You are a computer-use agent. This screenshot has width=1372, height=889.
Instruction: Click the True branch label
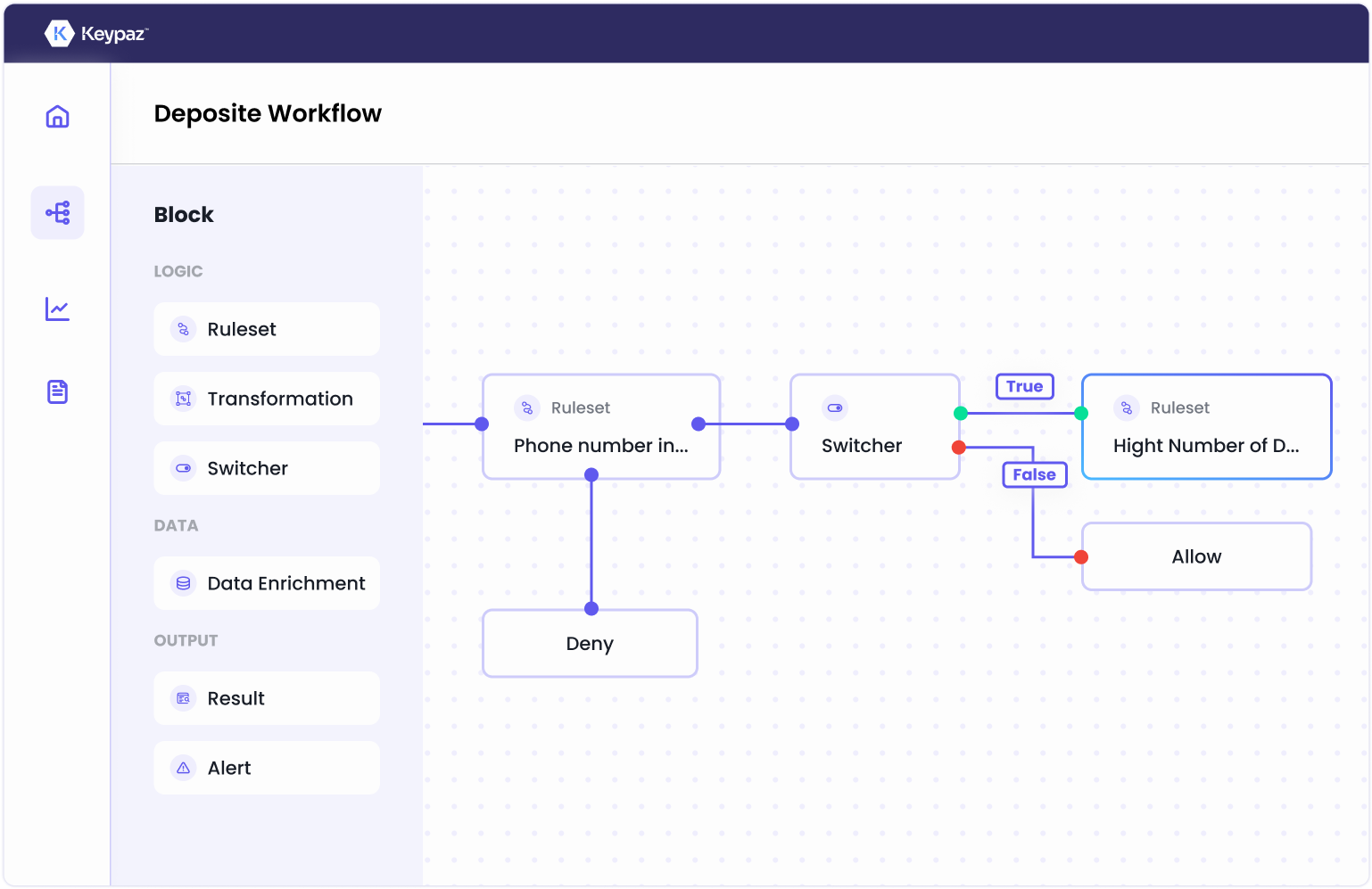pyautogui.click(x=1024, y=386)
